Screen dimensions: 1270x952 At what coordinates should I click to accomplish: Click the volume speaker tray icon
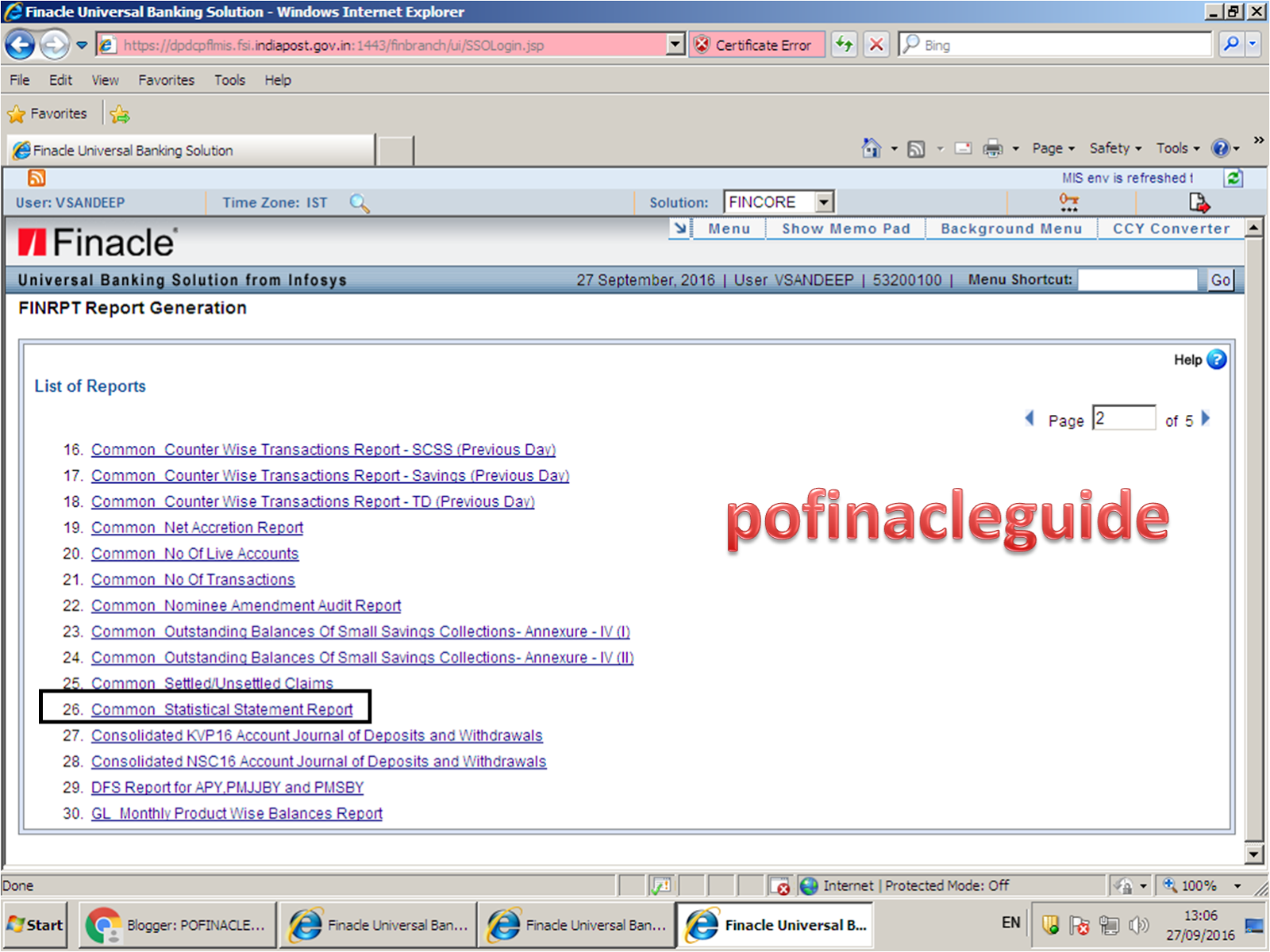click(1138, 925)
